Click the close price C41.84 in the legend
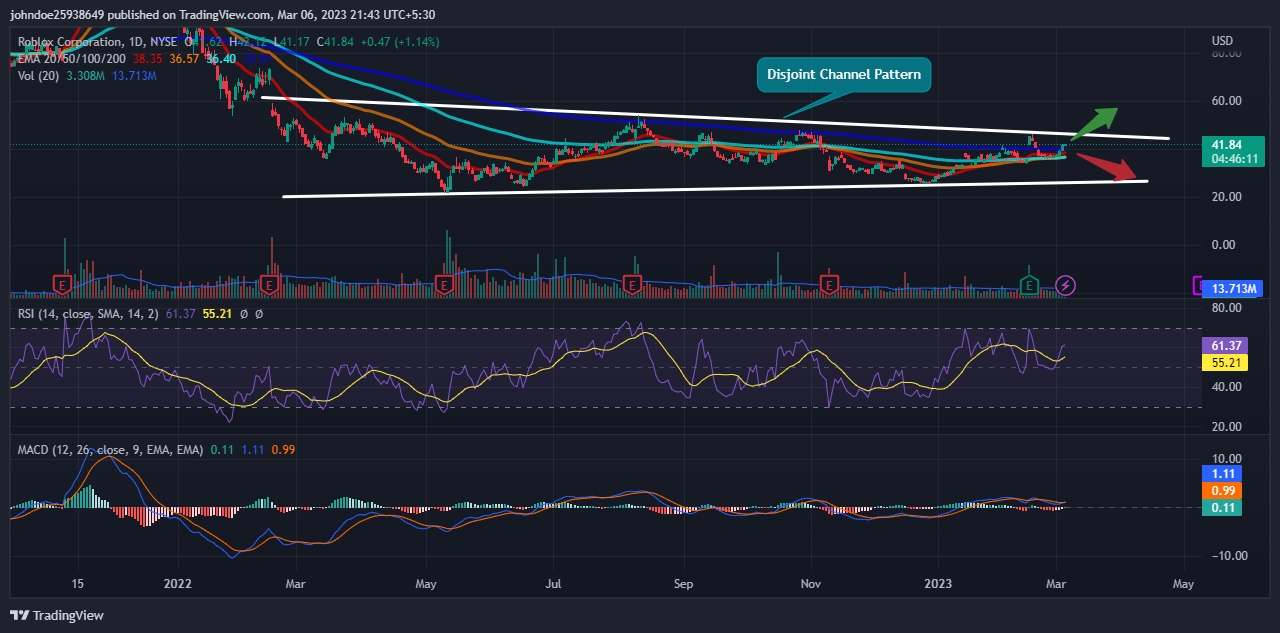Viewport: 1280px width, 633px height. pyautogui.click(x=337, y=42)
